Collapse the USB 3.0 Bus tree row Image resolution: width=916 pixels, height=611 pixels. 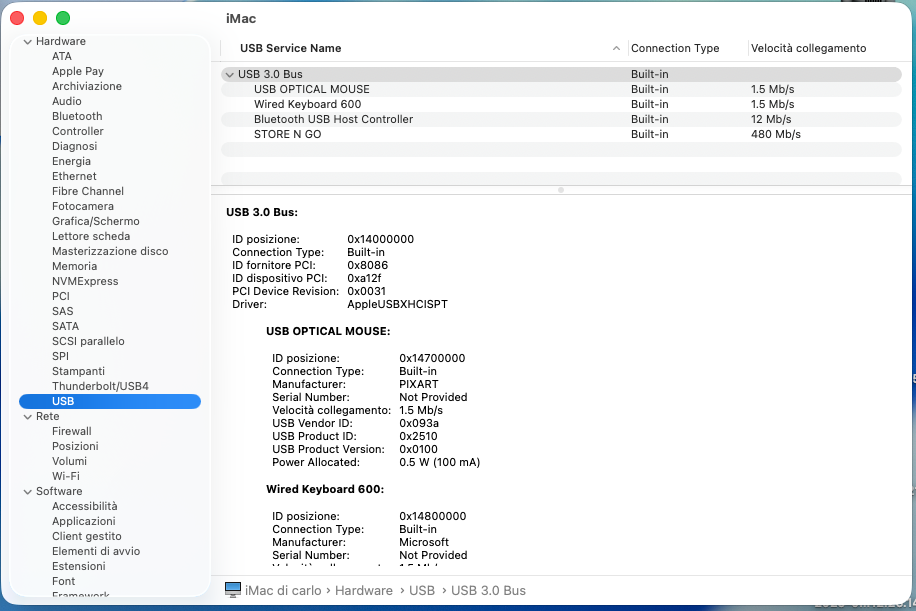pos(230,74)
